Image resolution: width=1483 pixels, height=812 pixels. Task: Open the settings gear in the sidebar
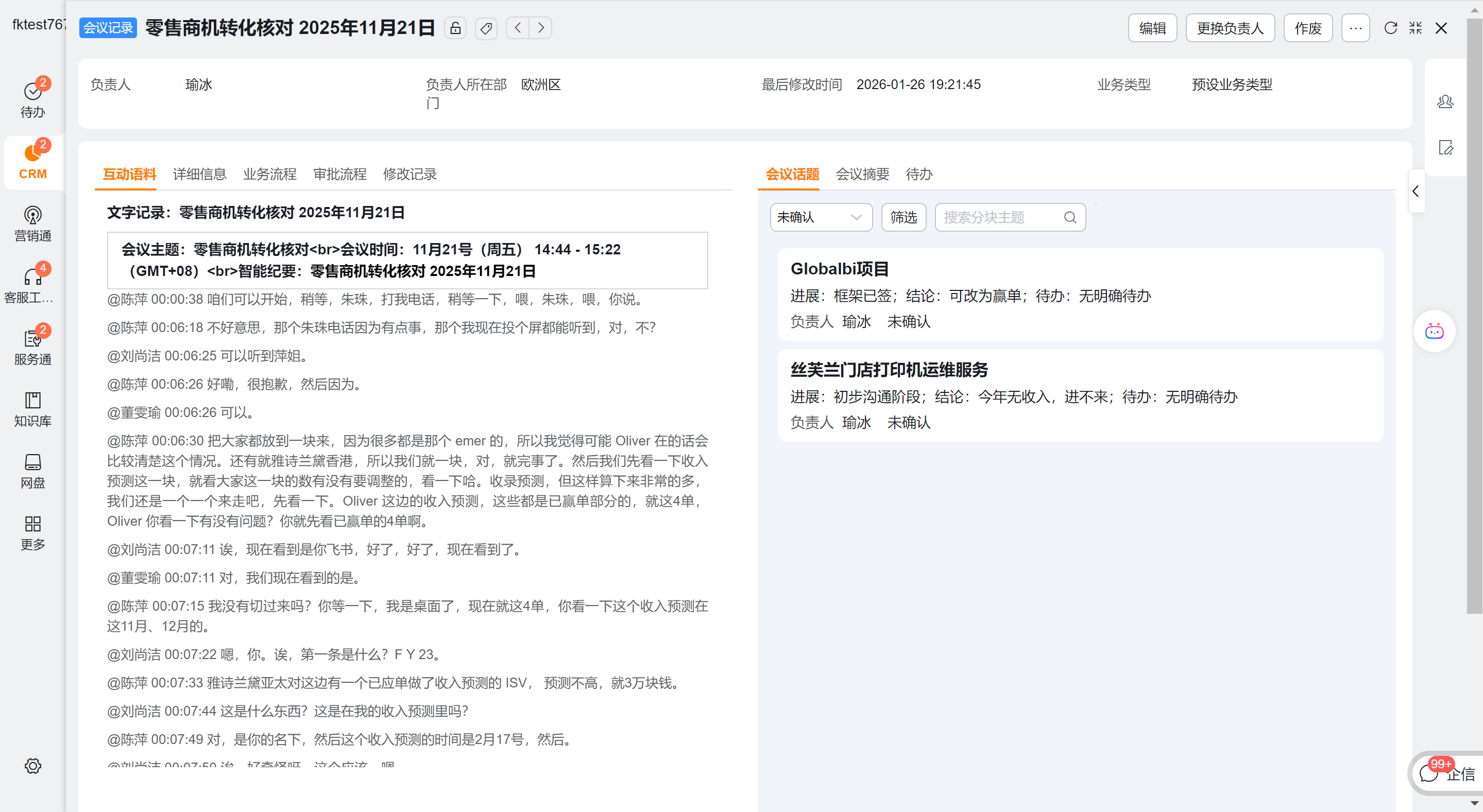tap(33, 765)
